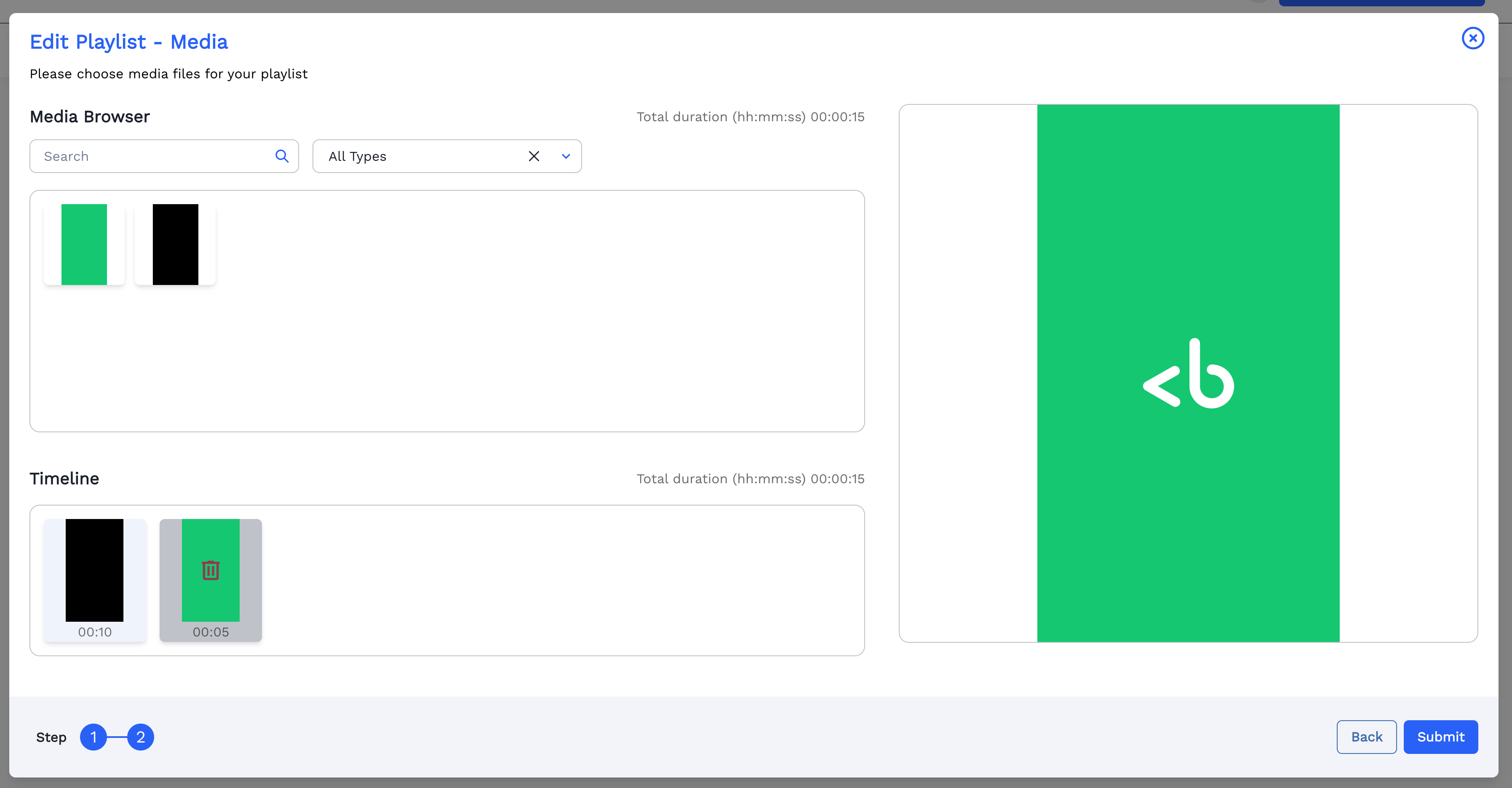The height and width of the screenshot is (788, 1512).
Task: Click the search magnifier icon
Action: click(282, 156)
